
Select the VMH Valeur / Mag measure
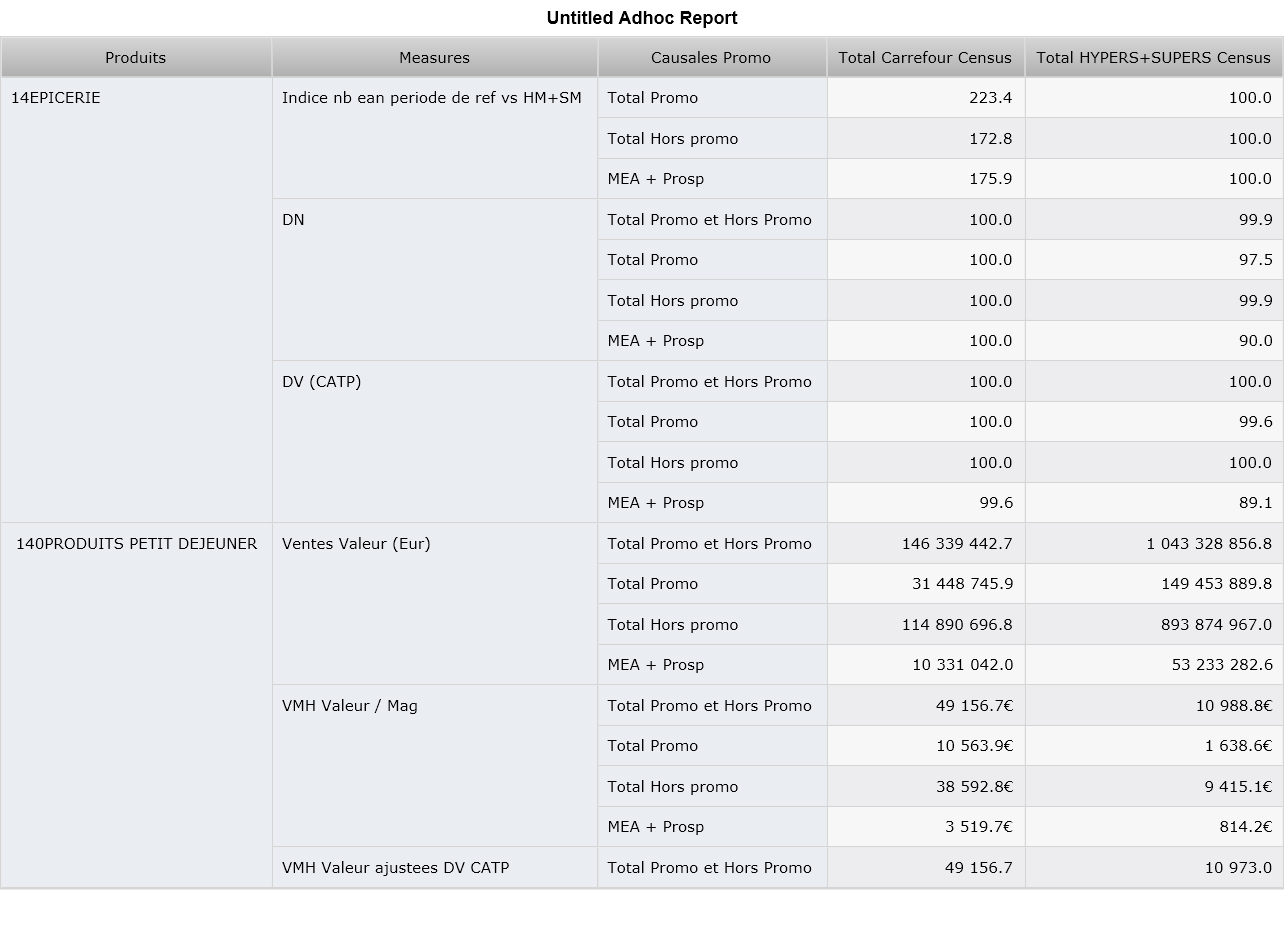click(434, 766)
